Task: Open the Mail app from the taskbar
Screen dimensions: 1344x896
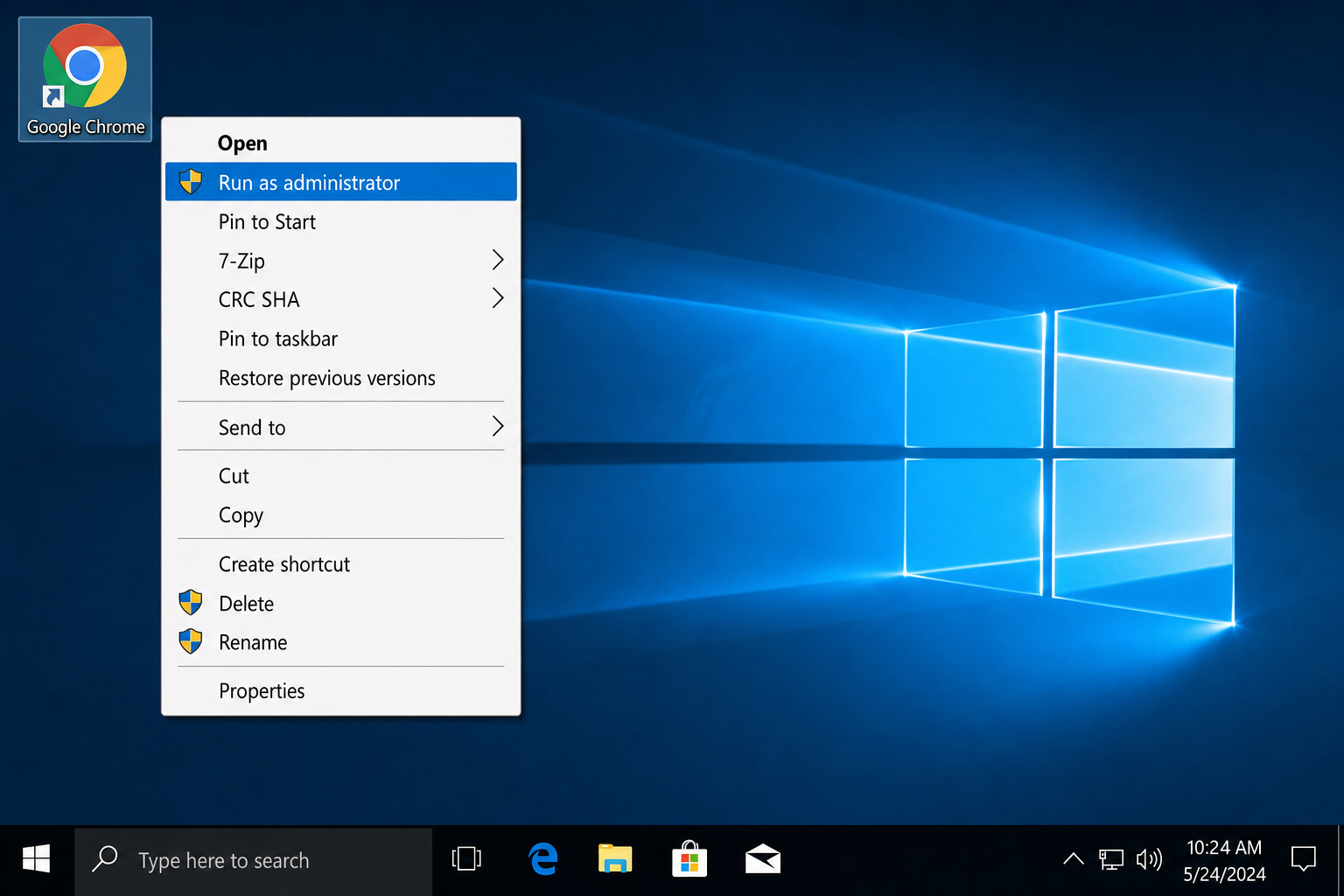Action: [763, 859]
